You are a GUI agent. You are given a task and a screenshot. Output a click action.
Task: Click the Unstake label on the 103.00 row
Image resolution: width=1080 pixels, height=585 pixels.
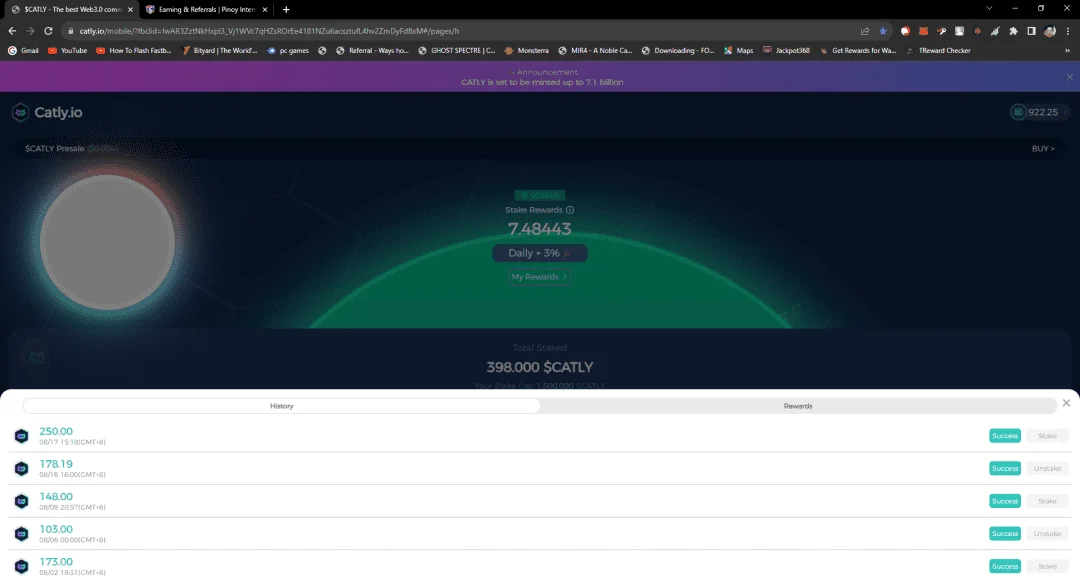click(1047, 533)
